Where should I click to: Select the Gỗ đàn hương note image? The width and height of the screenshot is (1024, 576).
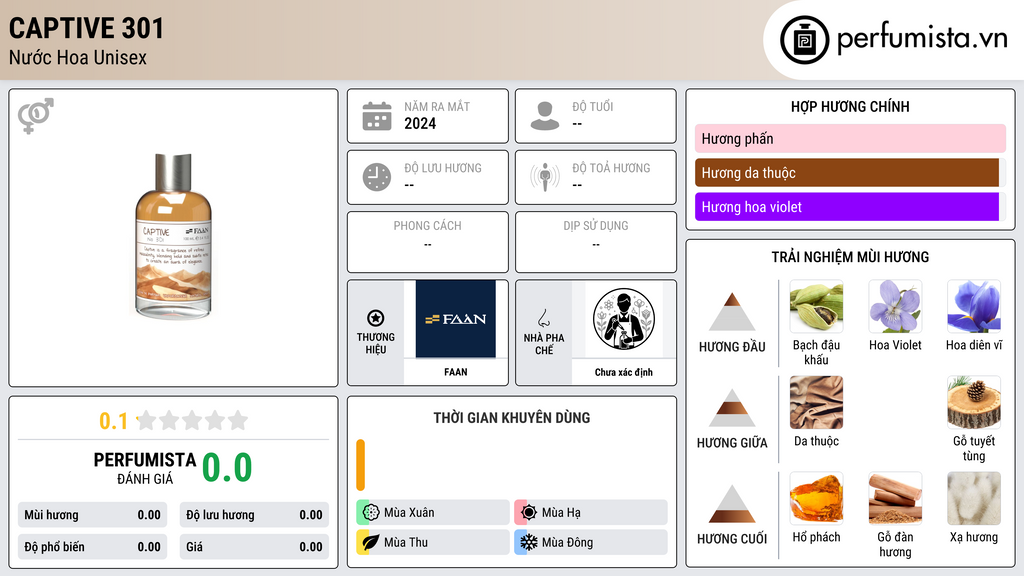pyautogui.click(x=895, y=498)
